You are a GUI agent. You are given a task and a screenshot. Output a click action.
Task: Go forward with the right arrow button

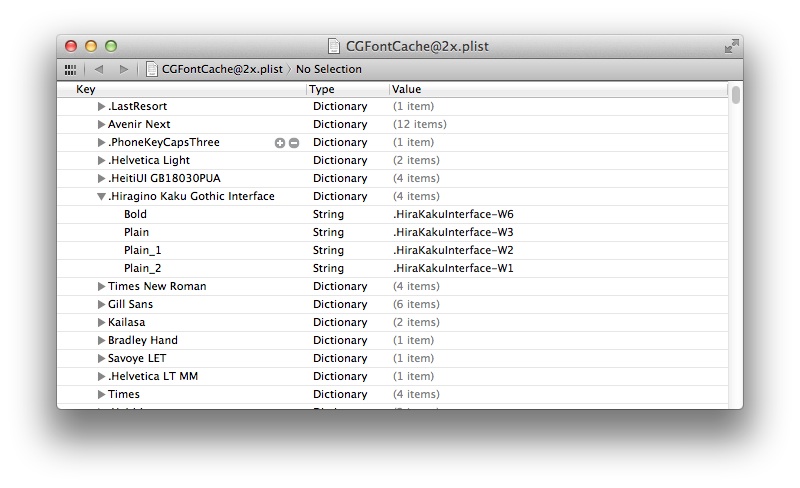(x=123, y=69)
